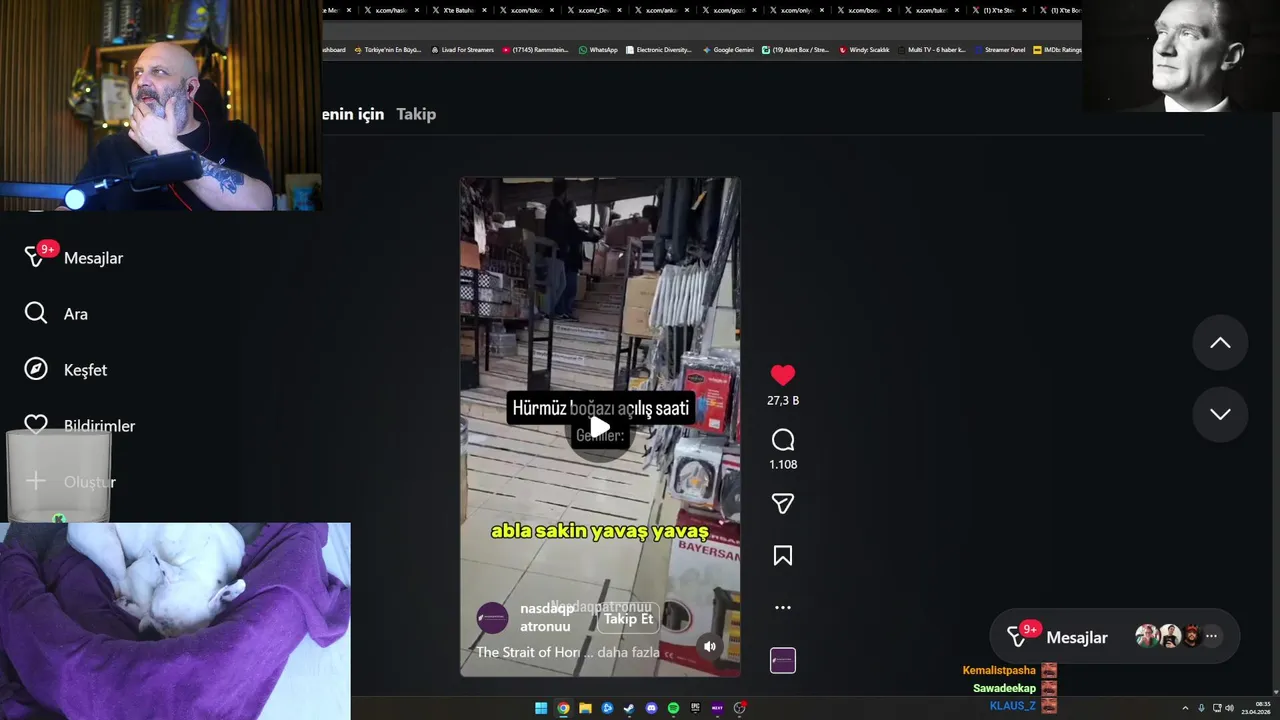Open the nasdaqpatronuu username link
Image resolution: width=1280 pixels, height=720 pixels.
point(547,617)
